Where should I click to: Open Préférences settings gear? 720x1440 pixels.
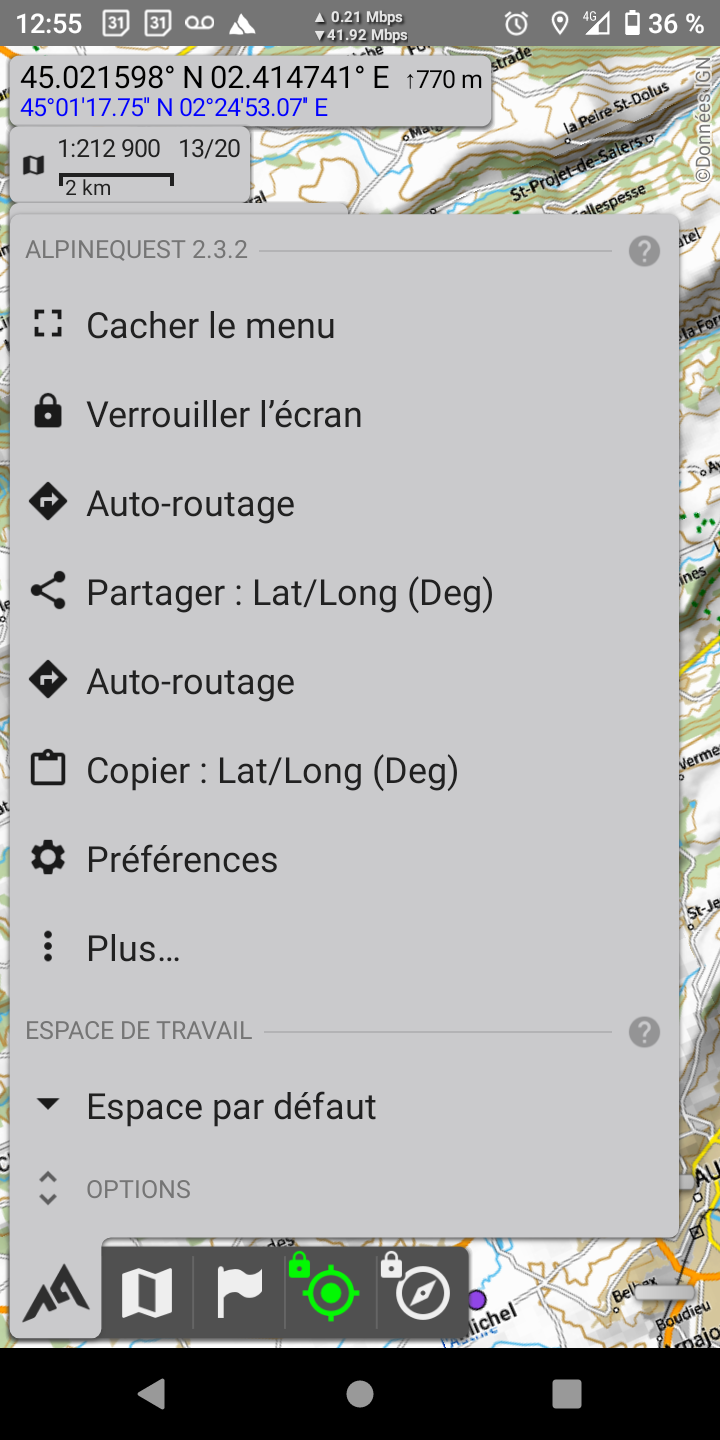pyautogui.click(x=182, y=859)
